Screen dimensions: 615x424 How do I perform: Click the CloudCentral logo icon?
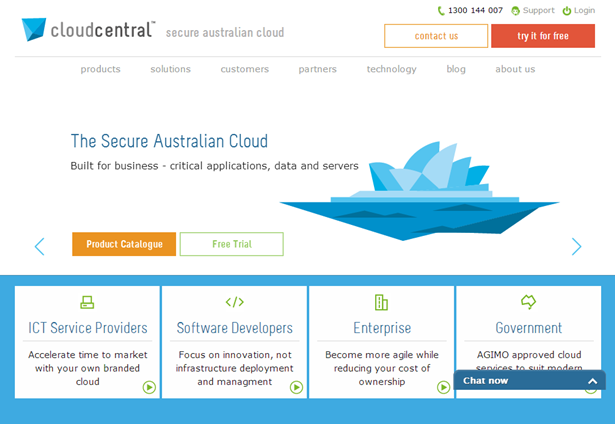(x=35, y=29)
